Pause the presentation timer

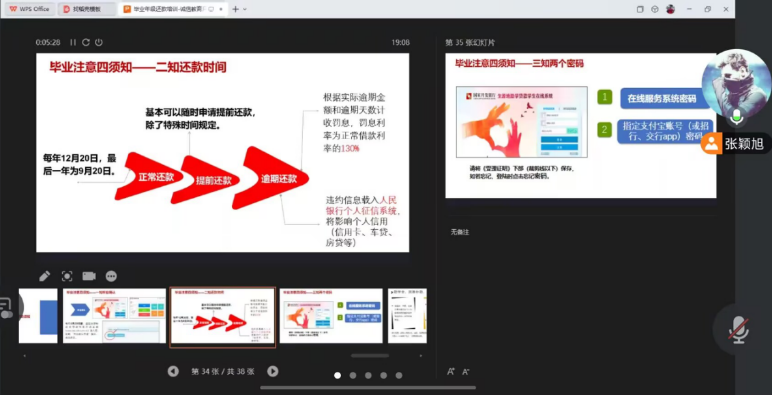point(73,42)
